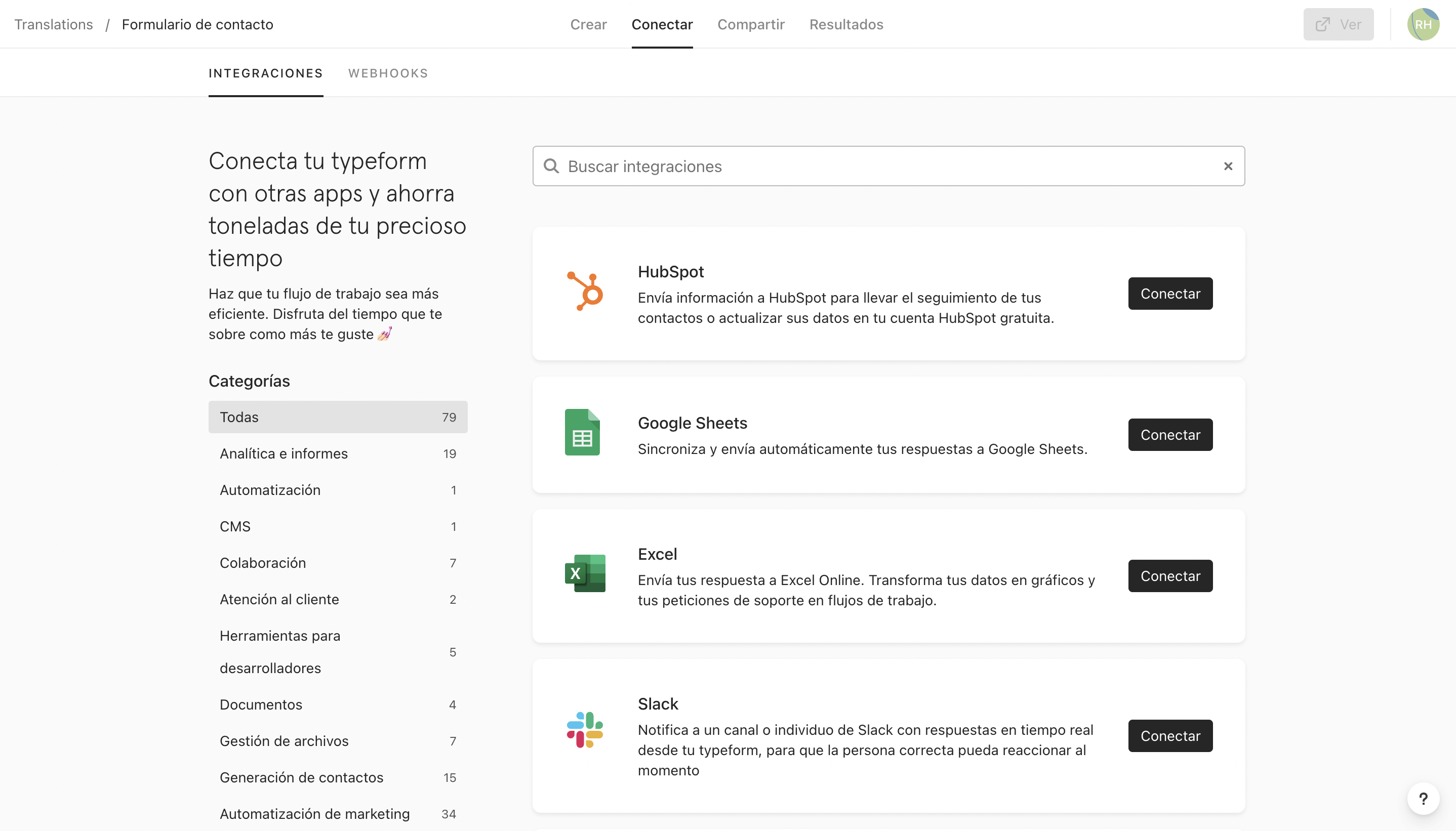Click Conectar button for Google Sheets
Viewport: 1456px width, 831px height.
click(1171, 434)
